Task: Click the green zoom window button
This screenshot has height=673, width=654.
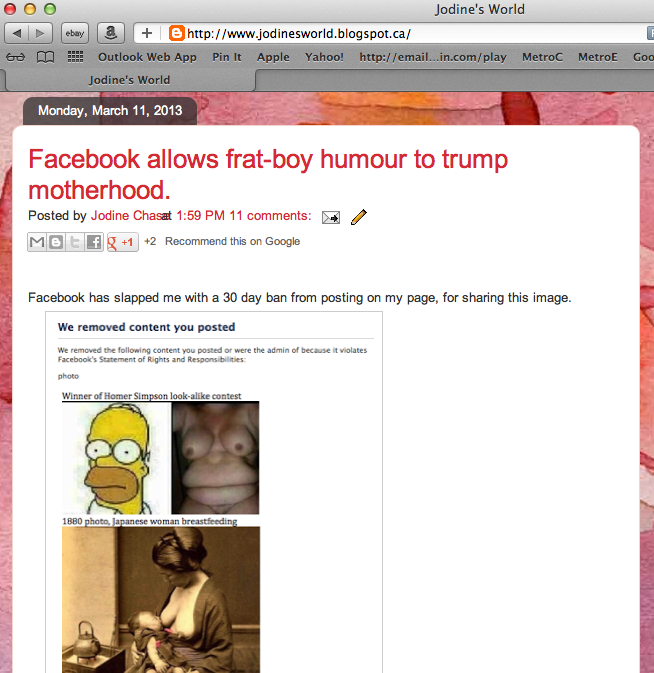Action: coord(50,9)
